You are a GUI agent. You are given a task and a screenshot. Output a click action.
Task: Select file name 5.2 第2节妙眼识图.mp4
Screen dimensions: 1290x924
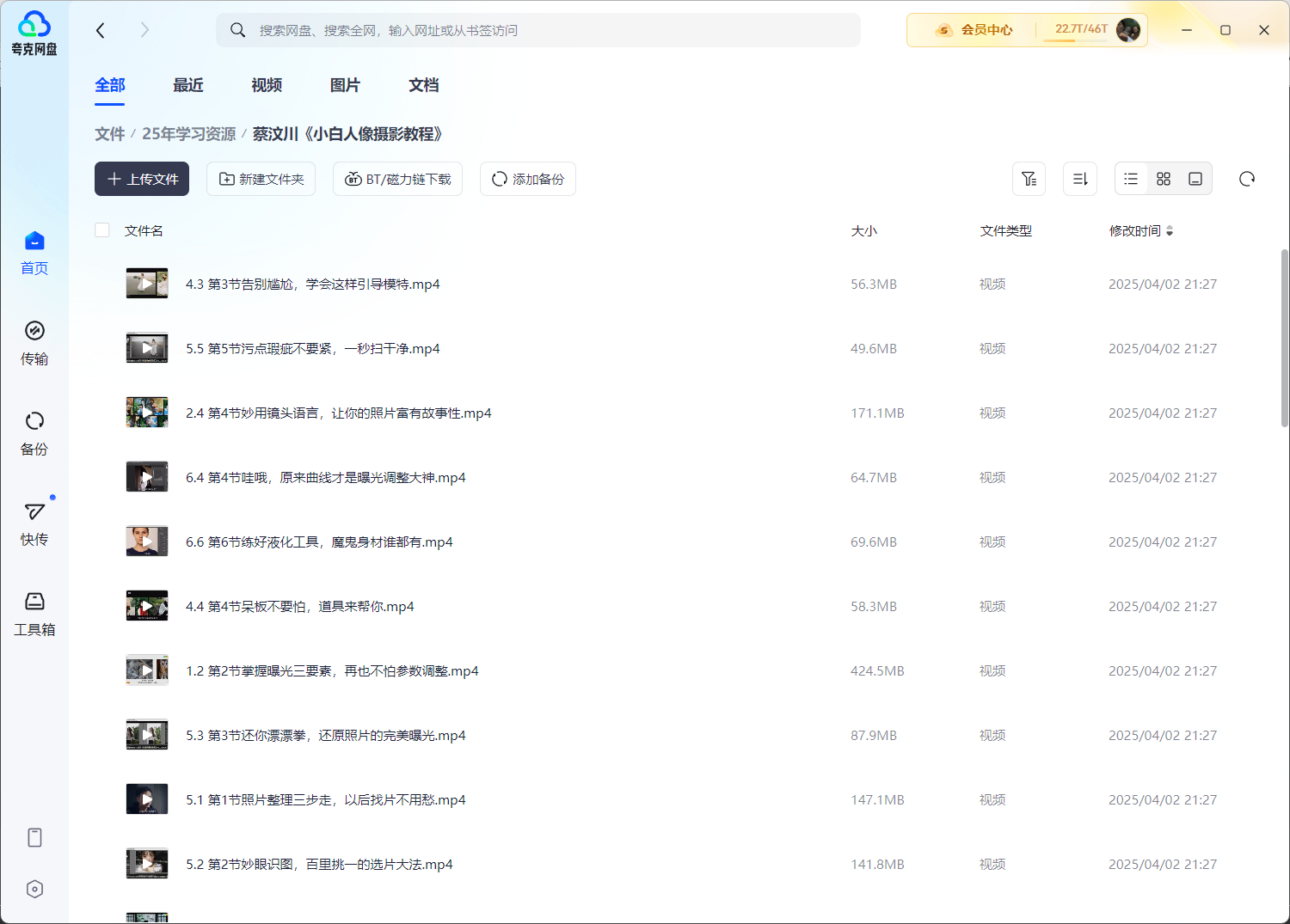319,865
